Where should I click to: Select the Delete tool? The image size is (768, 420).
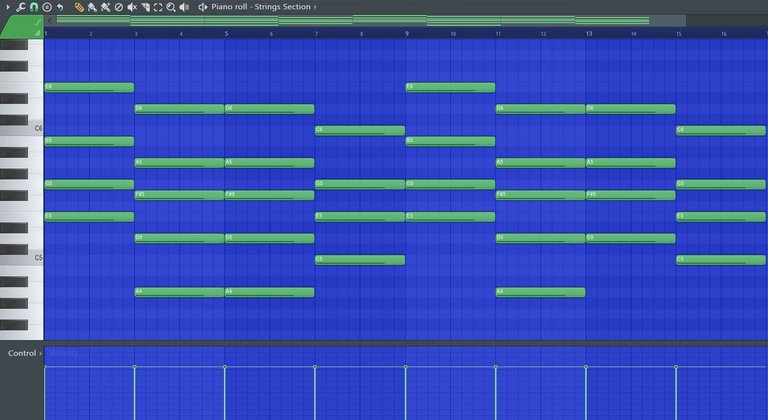[119, 7]
